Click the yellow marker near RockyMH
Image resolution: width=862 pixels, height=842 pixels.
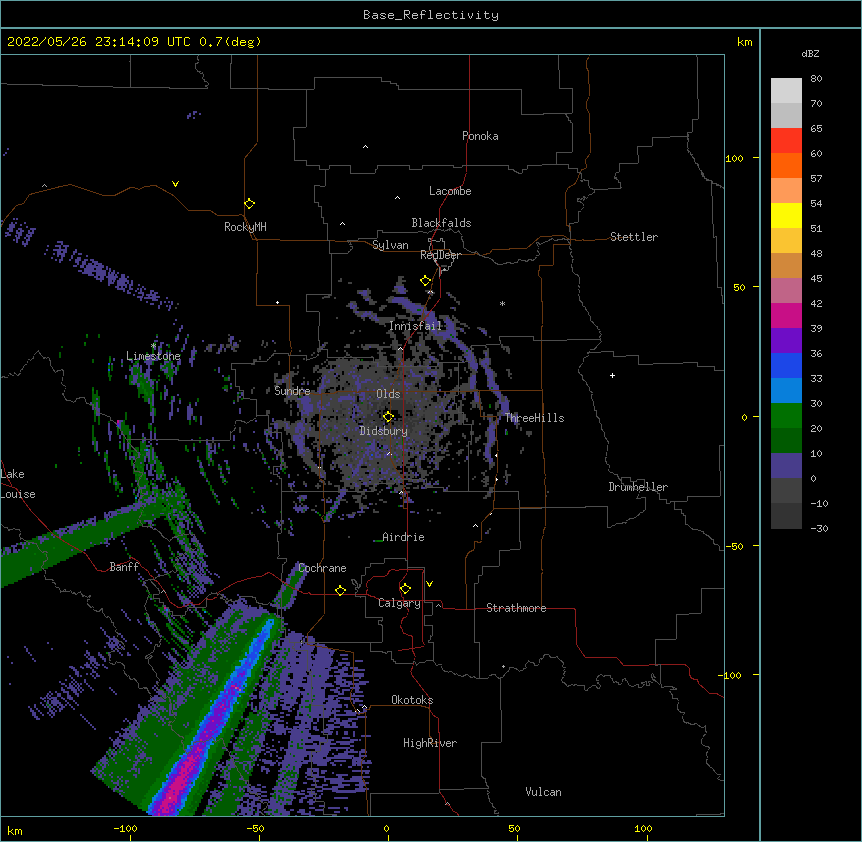tap(249, 204)
